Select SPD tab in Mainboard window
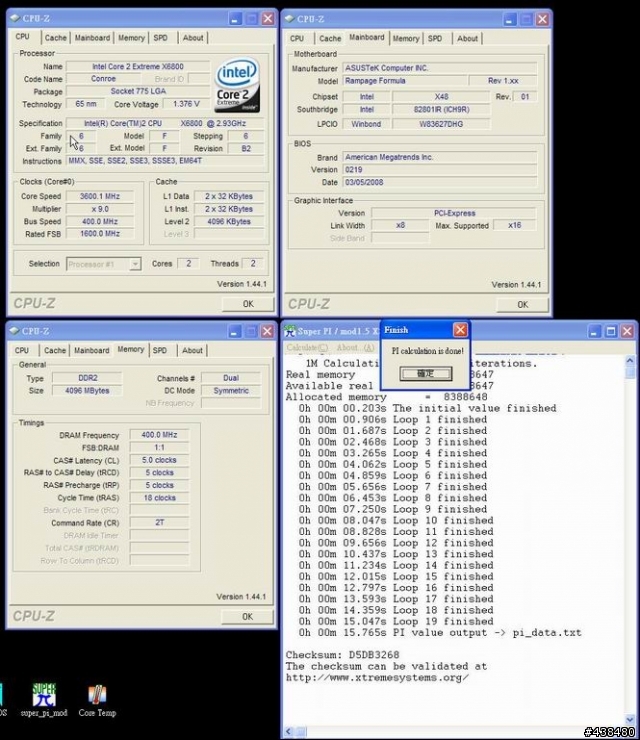Image resolution: width=640 pixels, height=740 pixels. (x=435, y=39)
